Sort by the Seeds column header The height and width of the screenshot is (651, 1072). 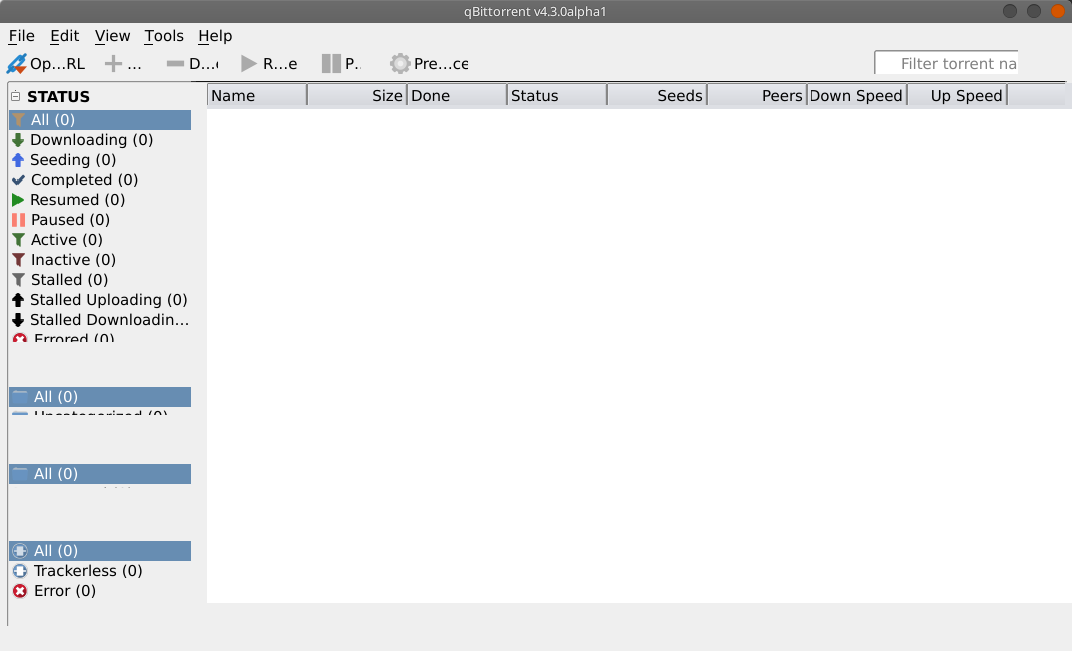coord(657,96)
